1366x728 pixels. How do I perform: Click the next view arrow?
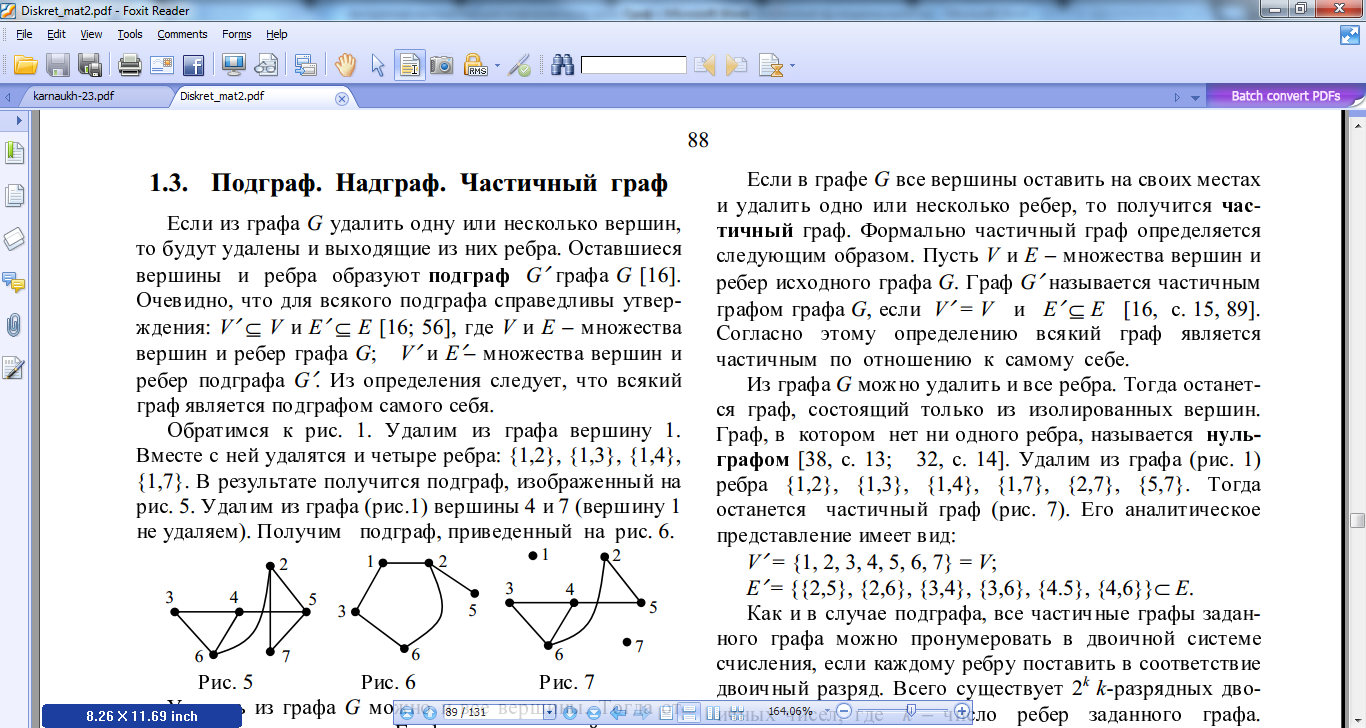point(641,712)
